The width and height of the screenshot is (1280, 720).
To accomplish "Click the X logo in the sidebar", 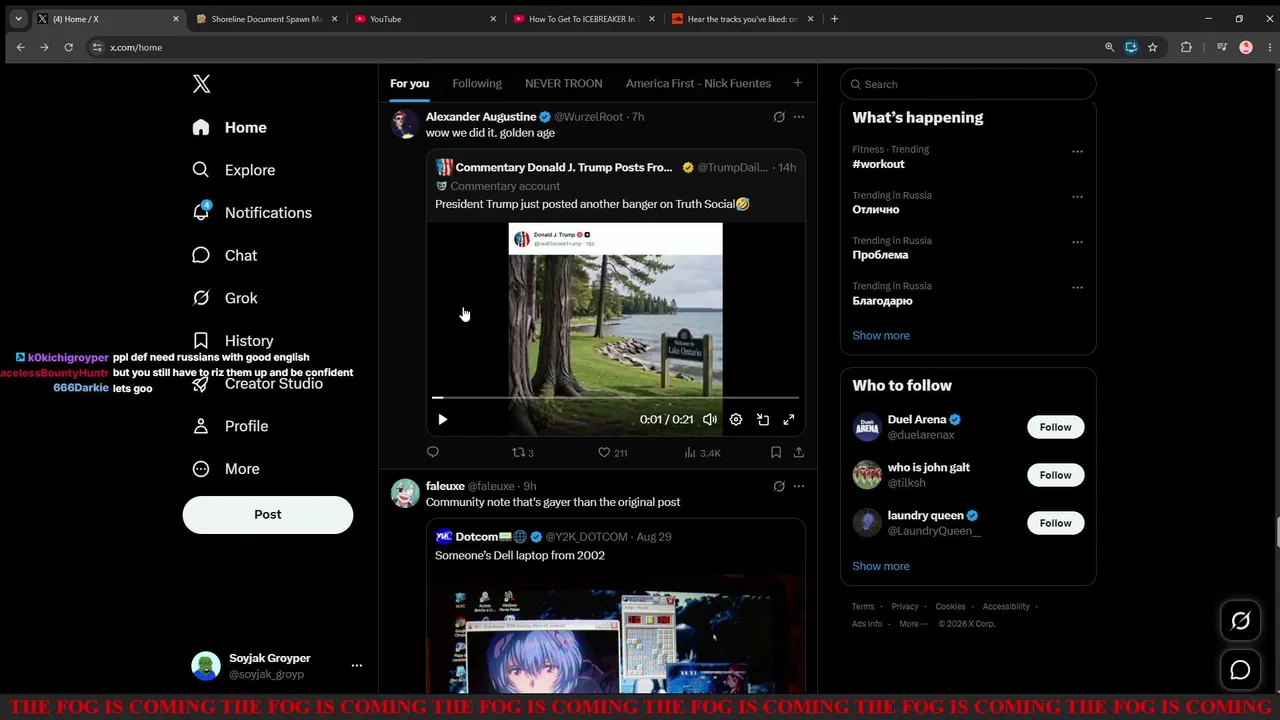I will coord(201,84).
